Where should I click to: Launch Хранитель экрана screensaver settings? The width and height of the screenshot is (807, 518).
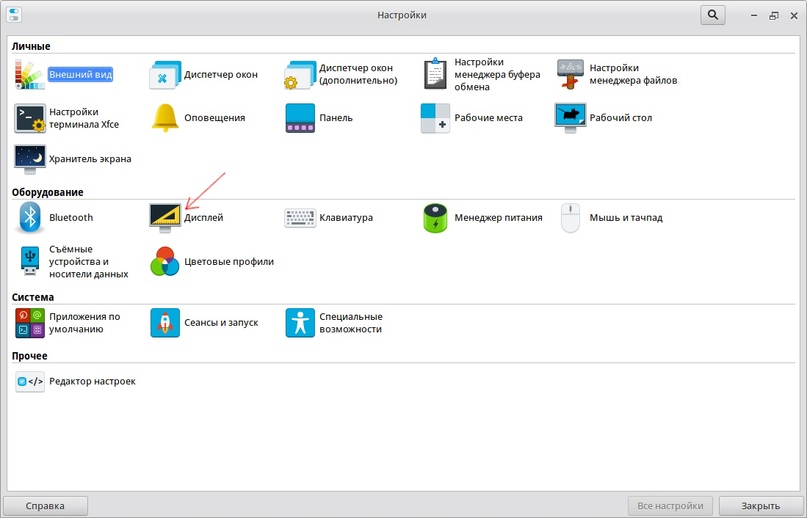[x=30, y=159]
